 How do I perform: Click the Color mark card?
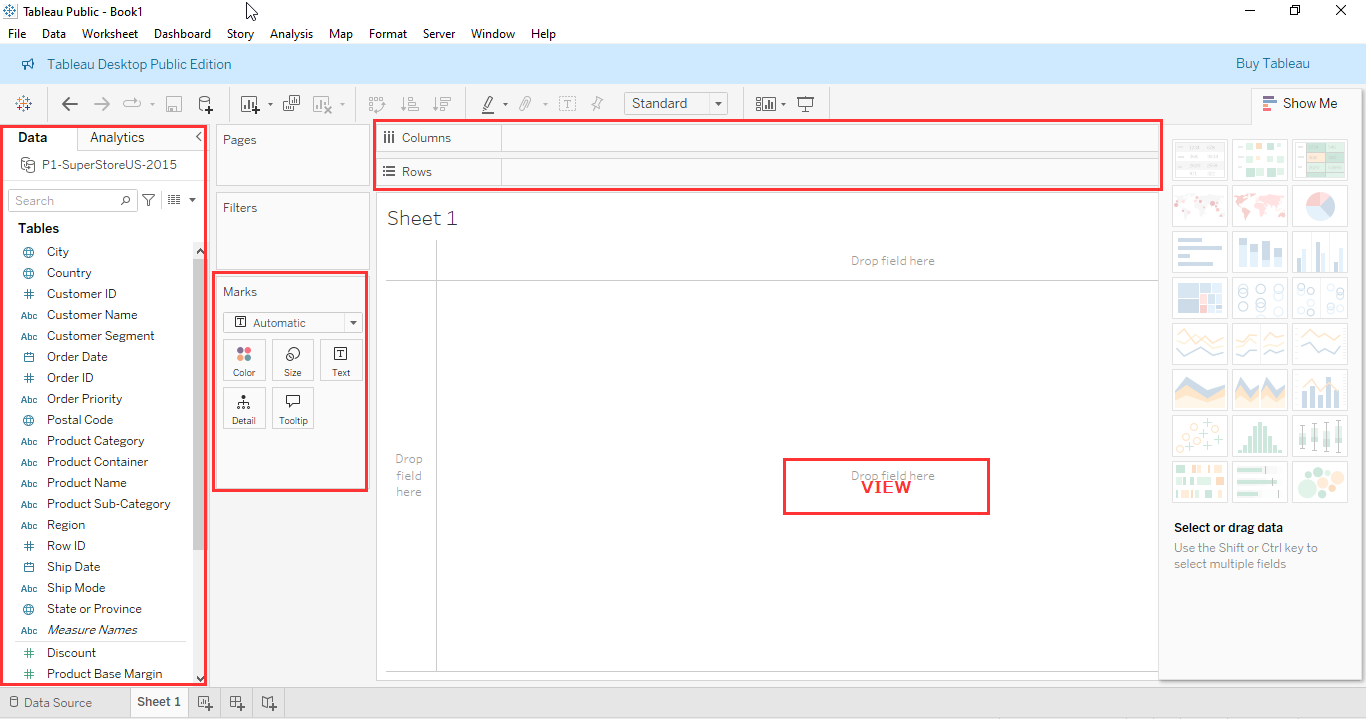click(x=244, y=360)
